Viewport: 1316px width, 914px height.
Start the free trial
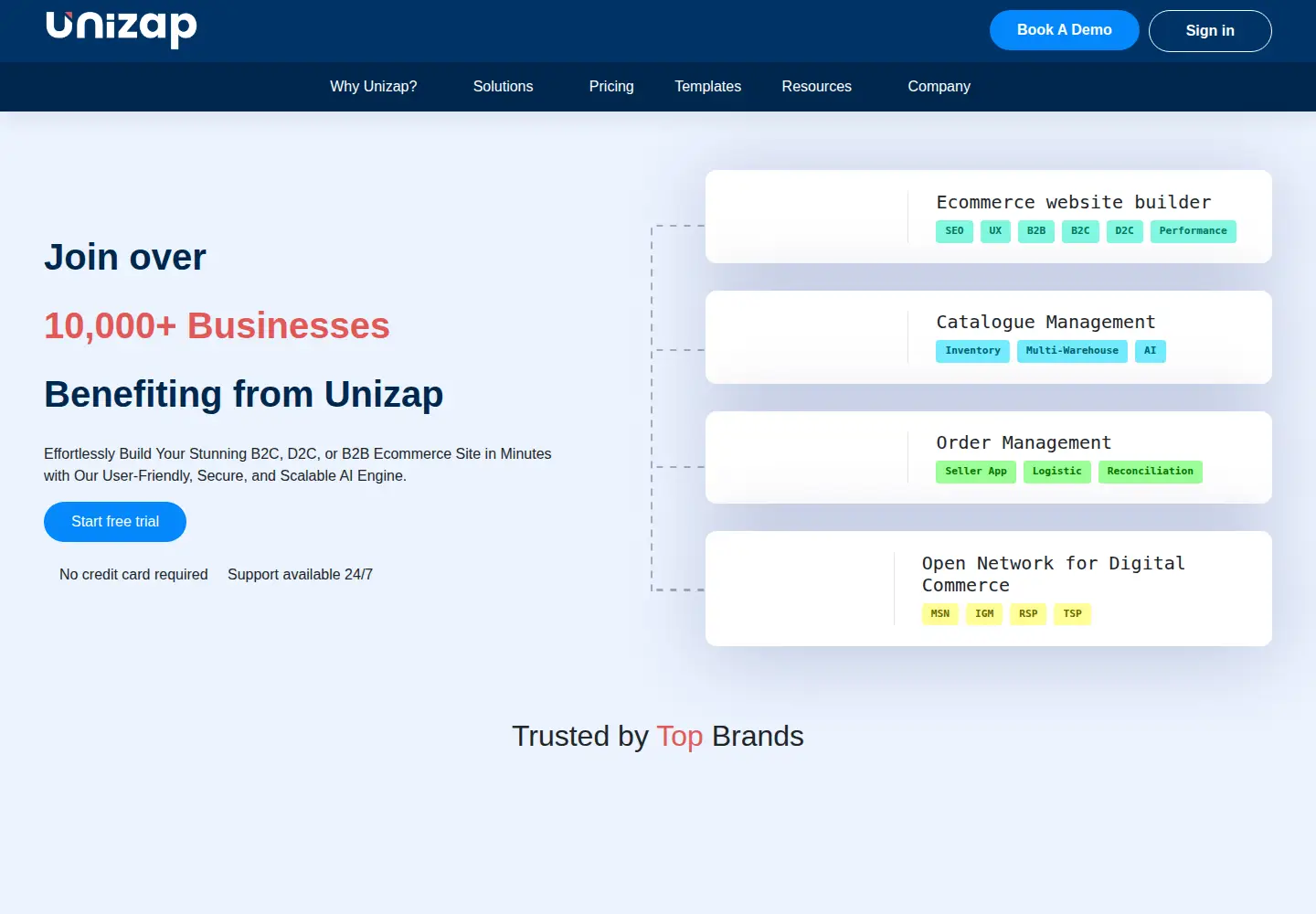coord(115,522)
